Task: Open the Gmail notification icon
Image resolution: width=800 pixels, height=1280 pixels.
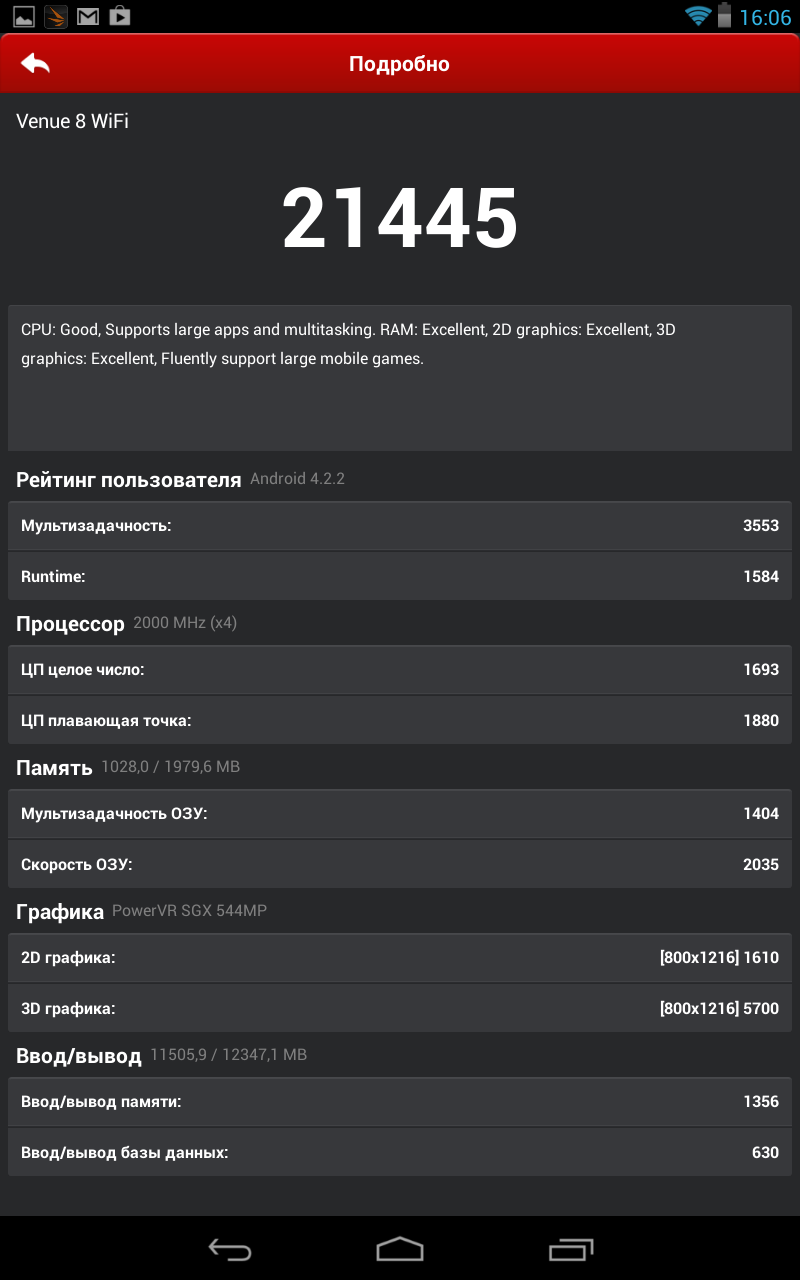Action: [x=88, y=16]
